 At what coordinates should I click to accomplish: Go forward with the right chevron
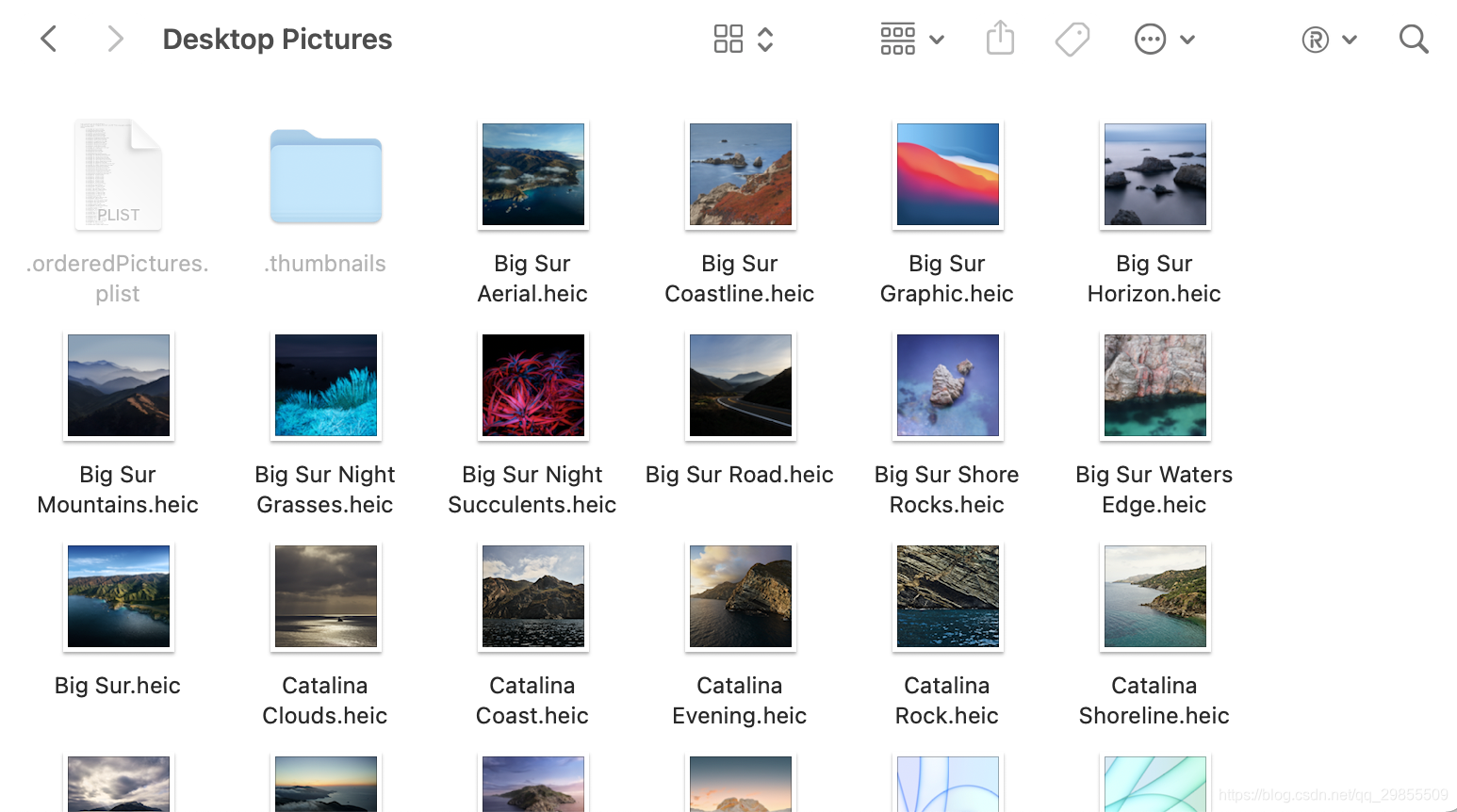tap(115, 40)
